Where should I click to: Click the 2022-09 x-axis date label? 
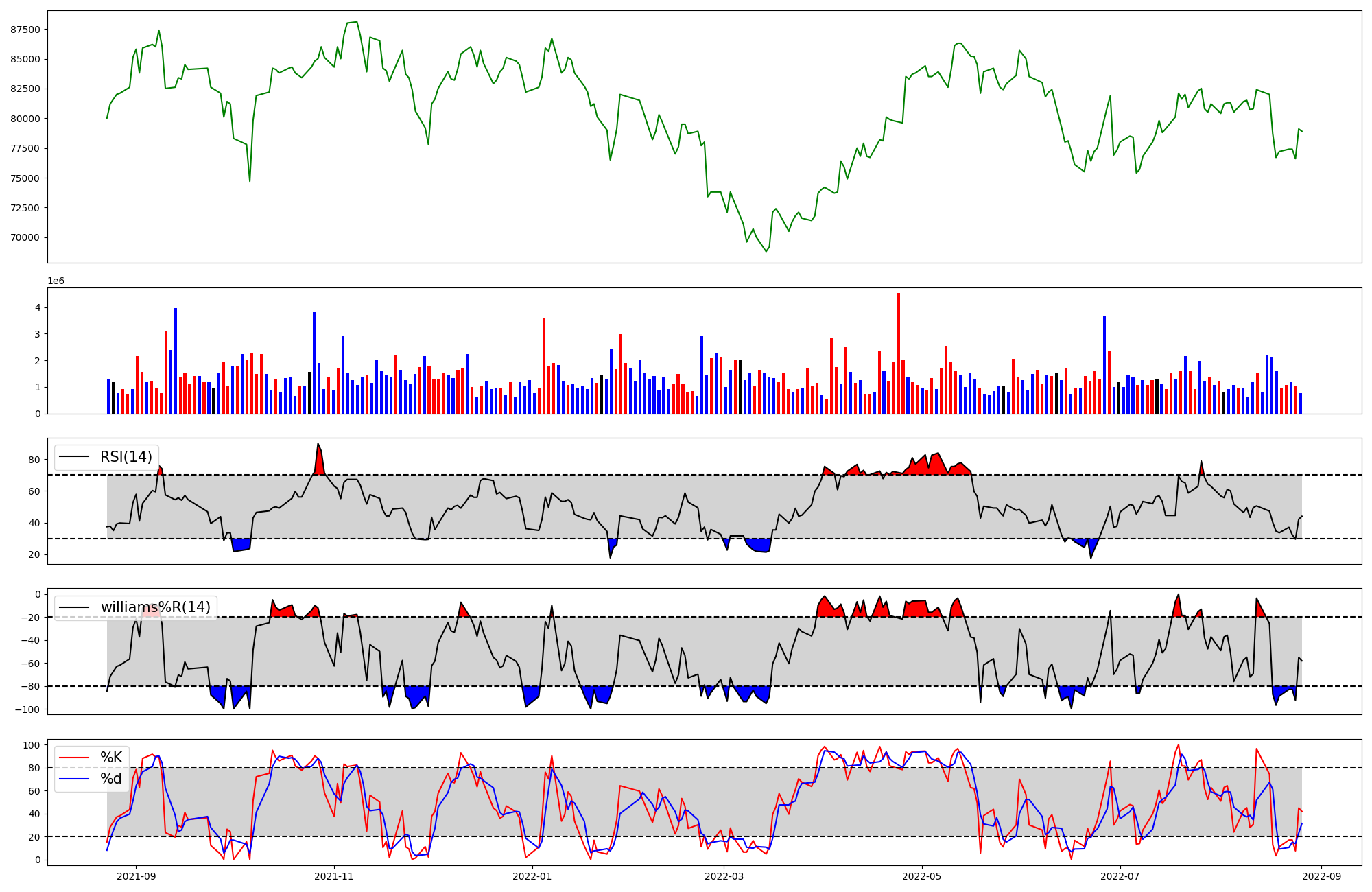(1321, 876)
